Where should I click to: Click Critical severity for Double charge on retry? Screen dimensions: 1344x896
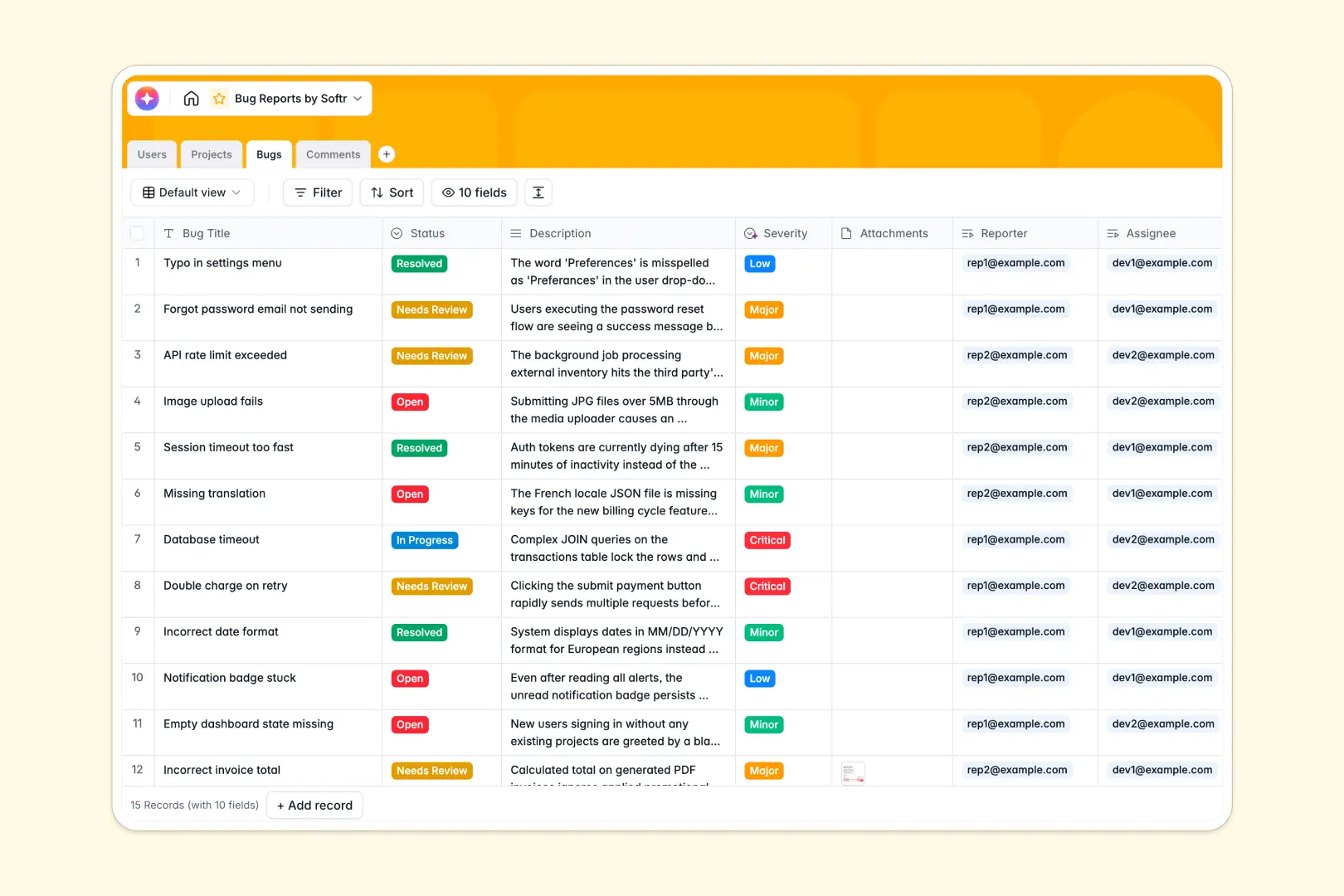[767, 587]
